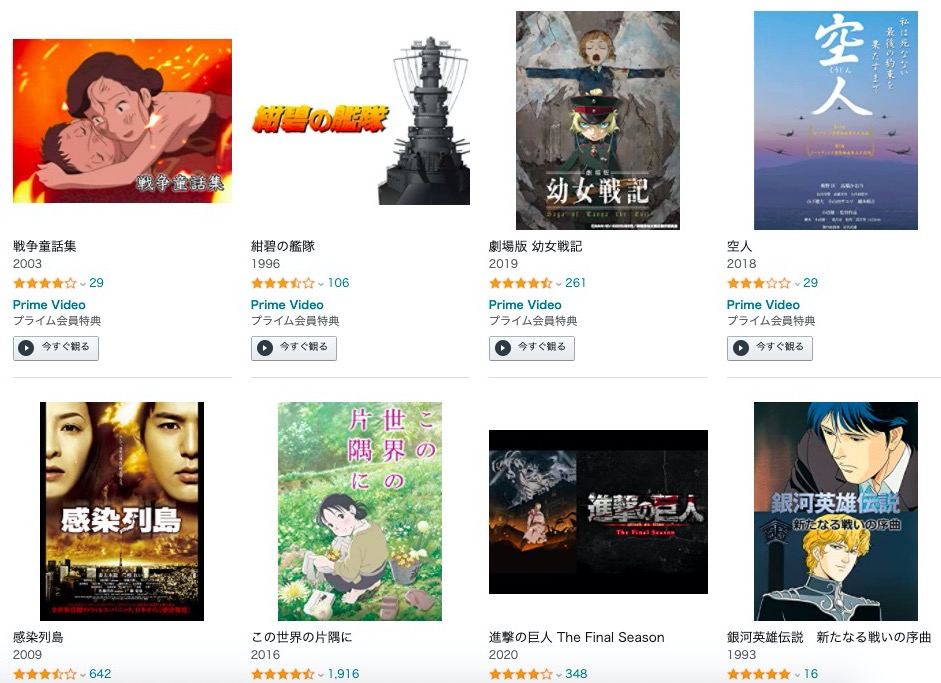
Task: Click star rating icons for 戦争童話集
Action: click(45, 283)
